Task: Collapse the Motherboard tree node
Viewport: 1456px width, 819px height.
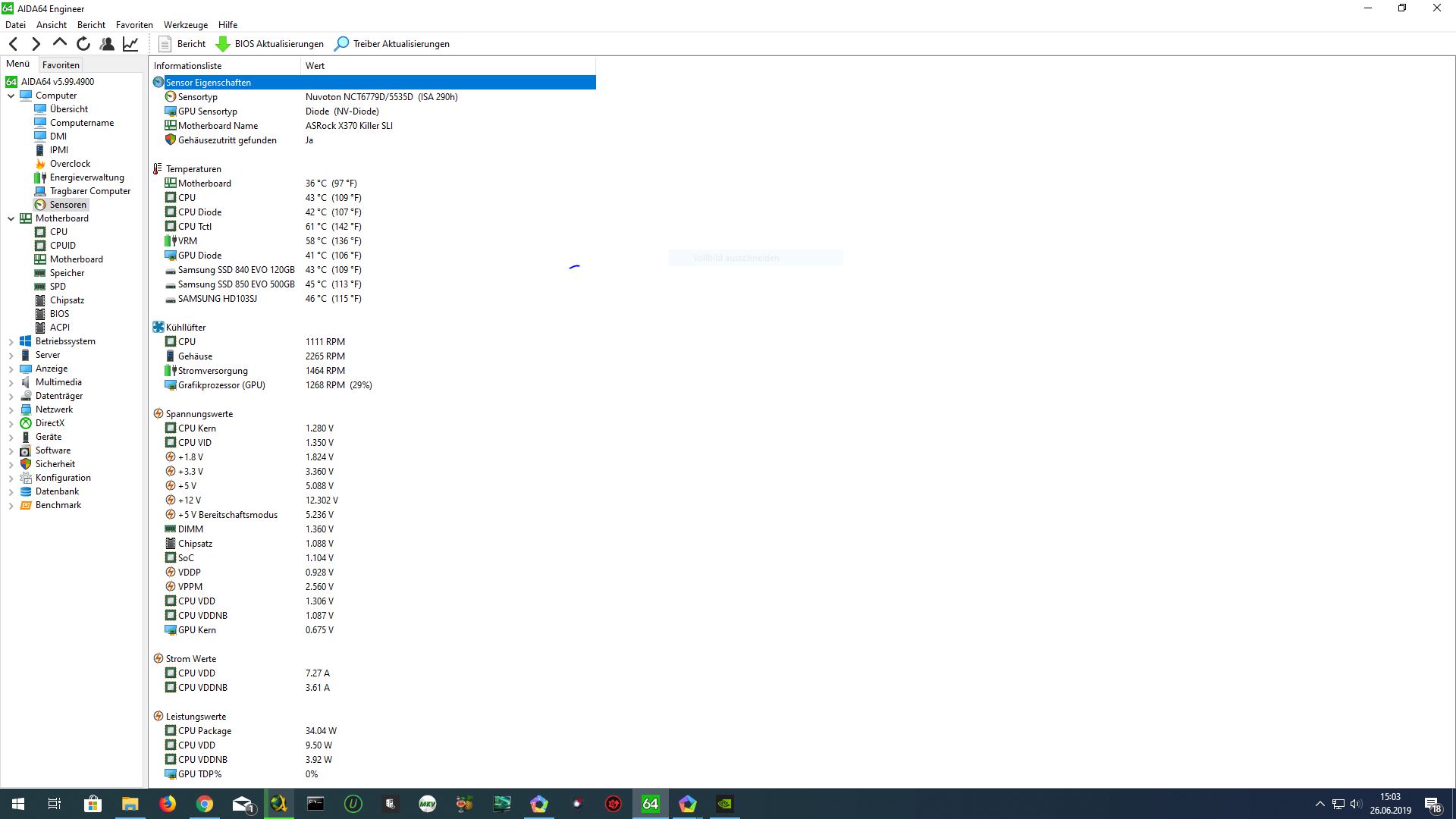Action: 11,218
